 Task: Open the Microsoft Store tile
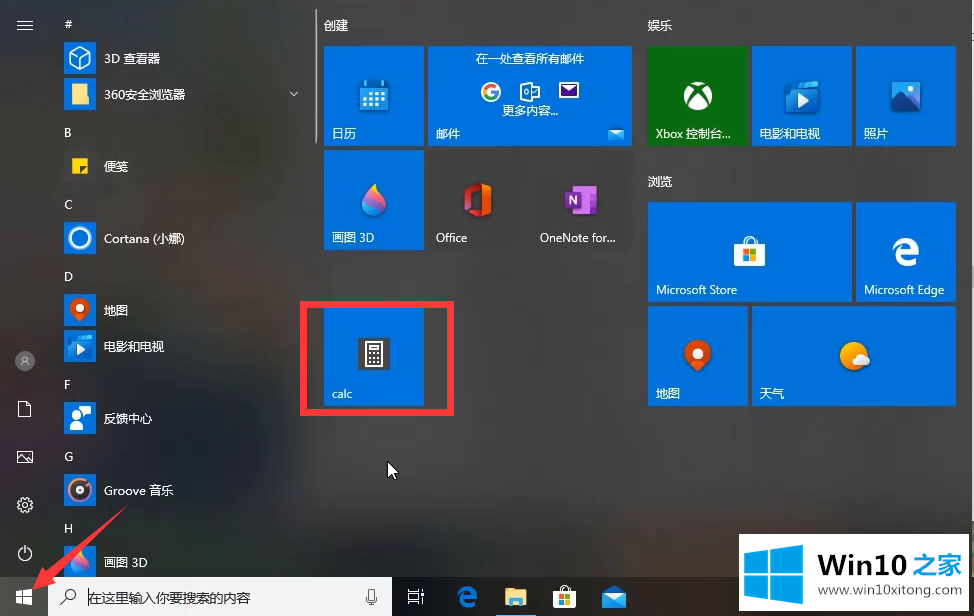[750, 252]
